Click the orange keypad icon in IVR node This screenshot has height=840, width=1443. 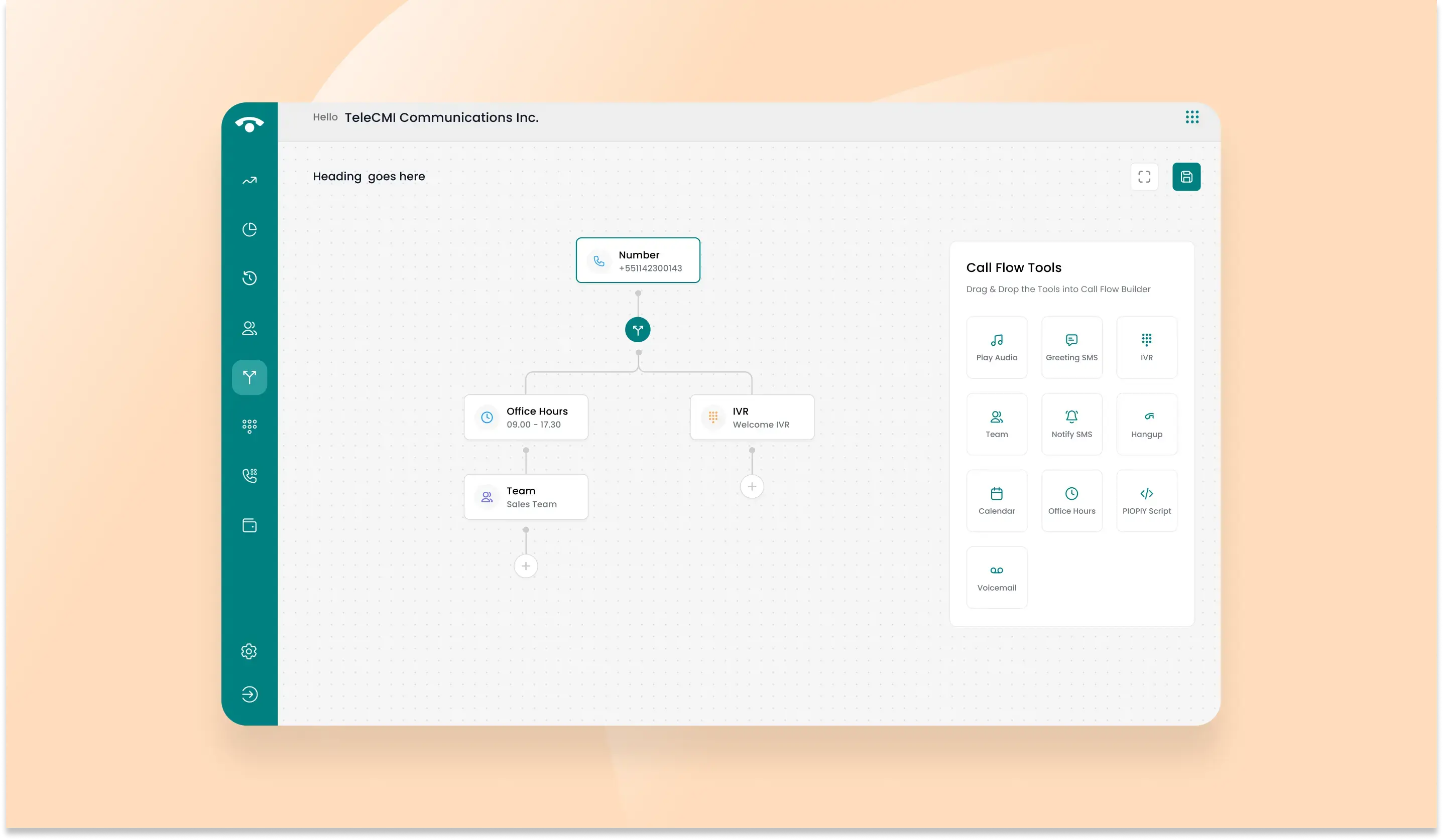[713, 417]
